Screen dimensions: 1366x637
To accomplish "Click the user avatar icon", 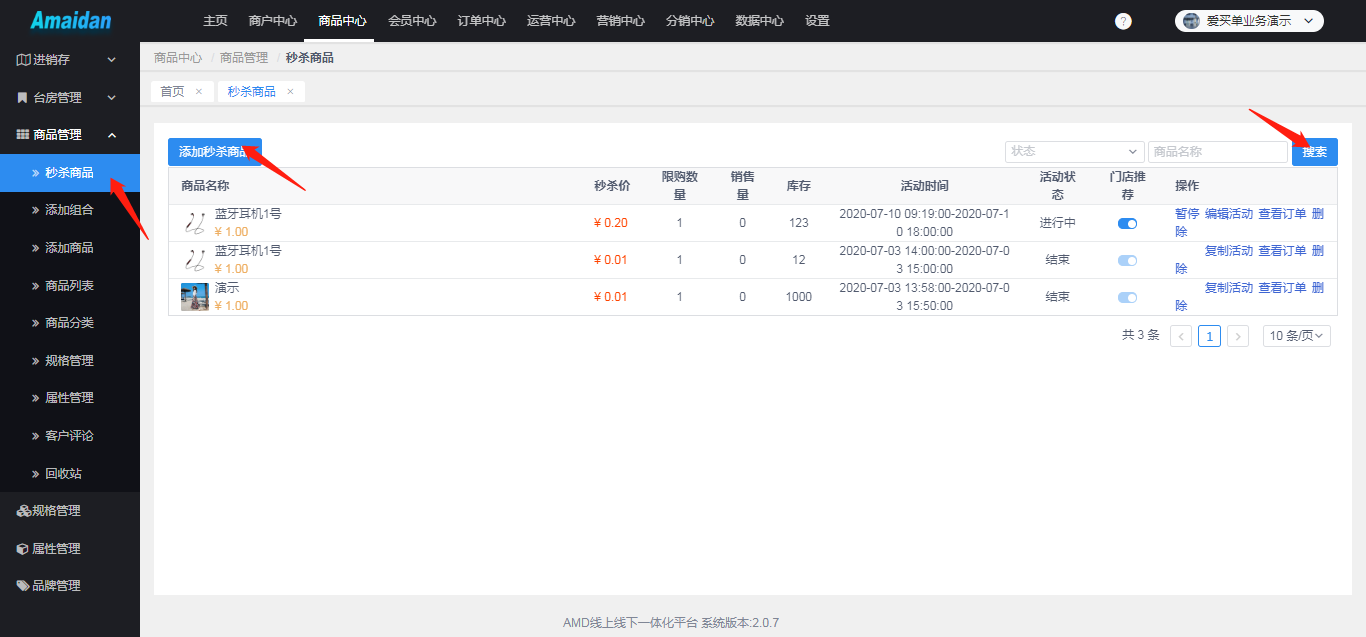I will (1191, 21).
